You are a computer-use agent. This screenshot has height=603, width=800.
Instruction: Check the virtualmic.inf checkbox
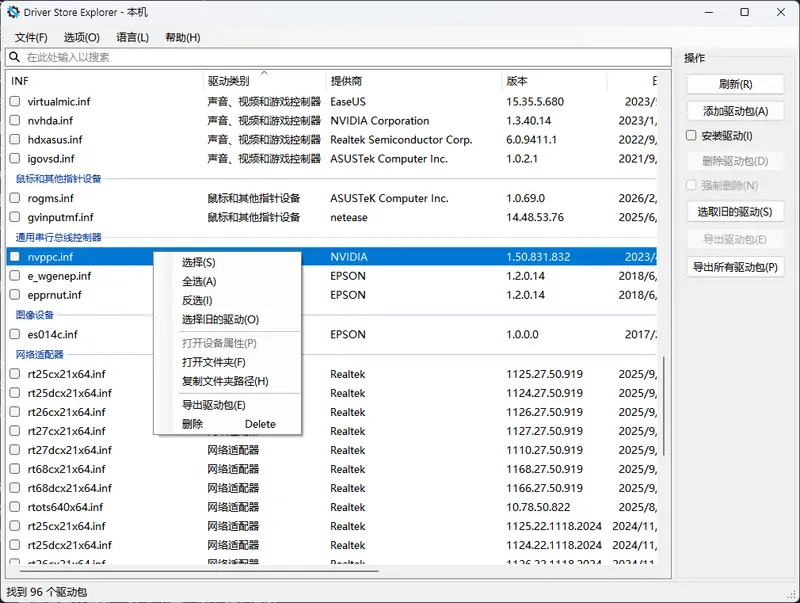pos(15,102)
